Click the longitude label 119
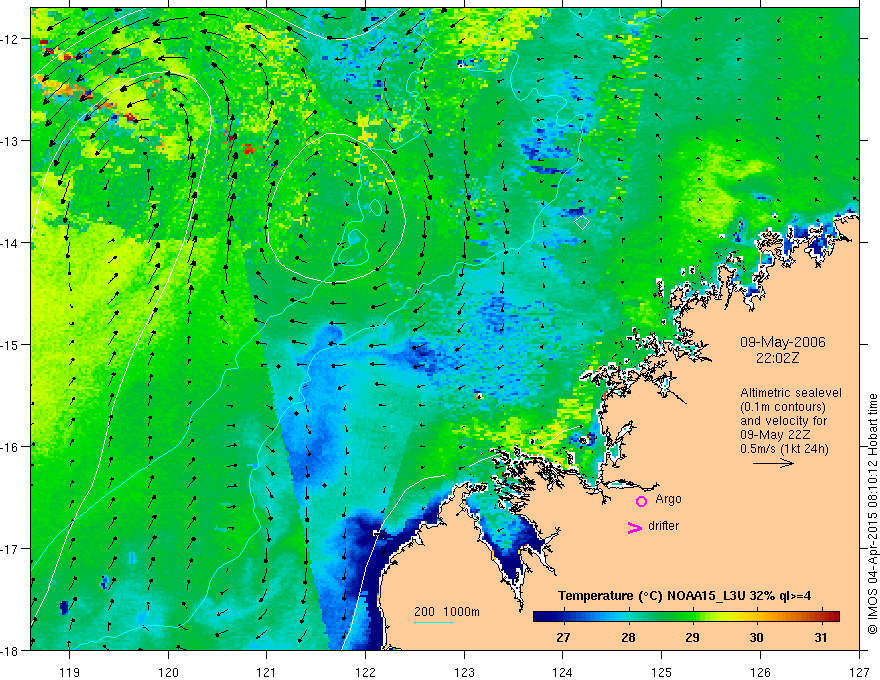This screenshot has width=880, height=680. [70, 672]
